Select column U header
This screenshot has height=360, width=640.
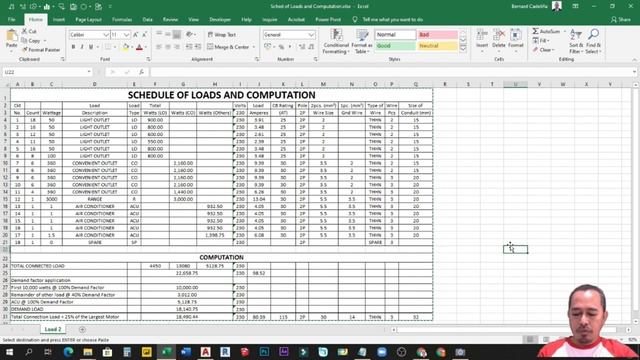tap(515, 84)
